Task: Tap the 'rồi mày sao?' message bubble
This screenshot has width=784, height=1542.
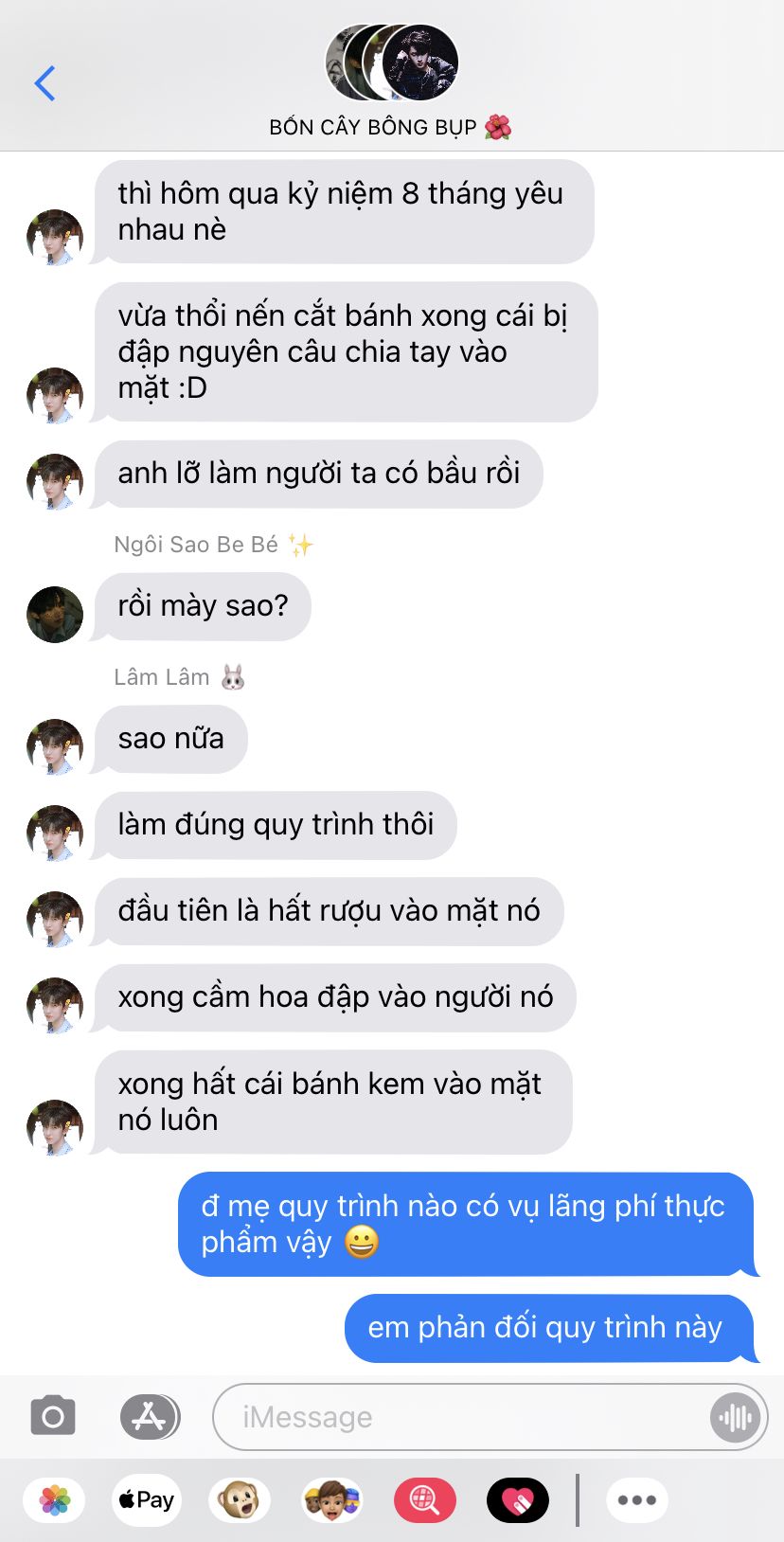Action: coord(203,606)
